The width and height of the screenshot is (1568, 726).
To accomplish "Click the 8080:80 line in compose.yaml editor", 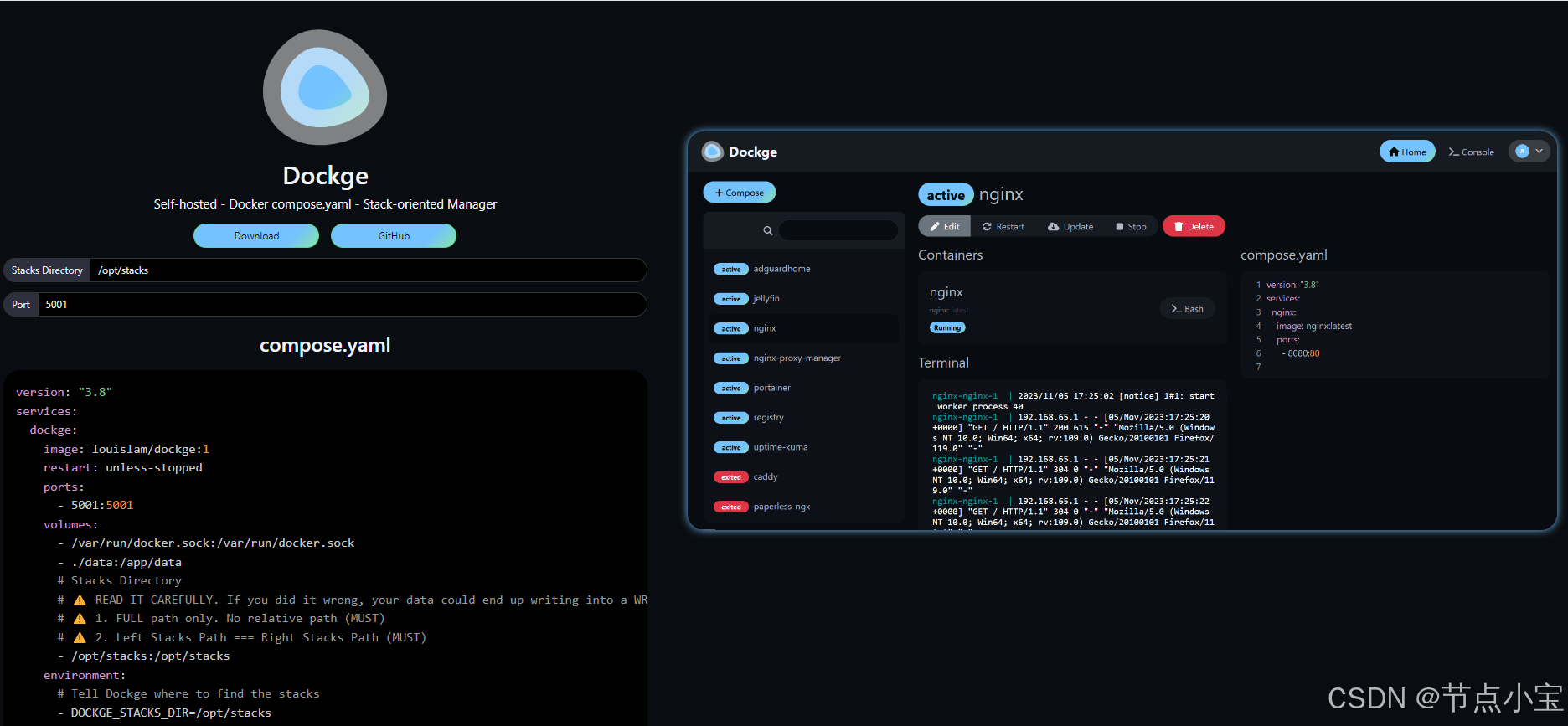I will click(1300, 353).
